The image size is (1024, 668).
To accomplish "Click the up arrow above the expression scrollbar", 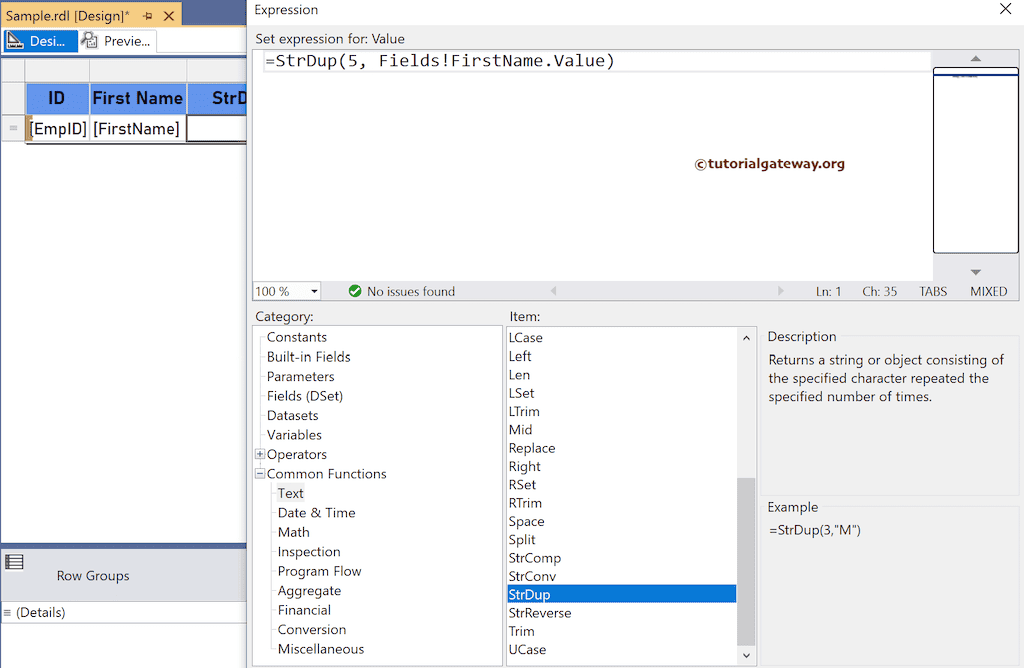I will click(x=975, y=59).
